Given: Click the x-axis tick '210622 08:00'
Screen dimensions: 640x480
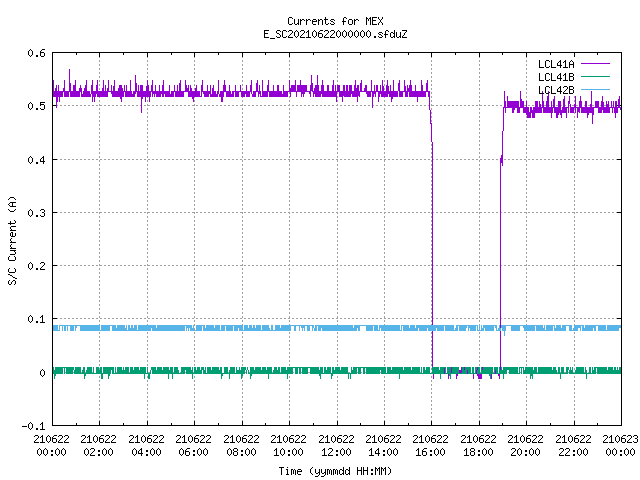Looking at the screenshot, I should point(241,446).
